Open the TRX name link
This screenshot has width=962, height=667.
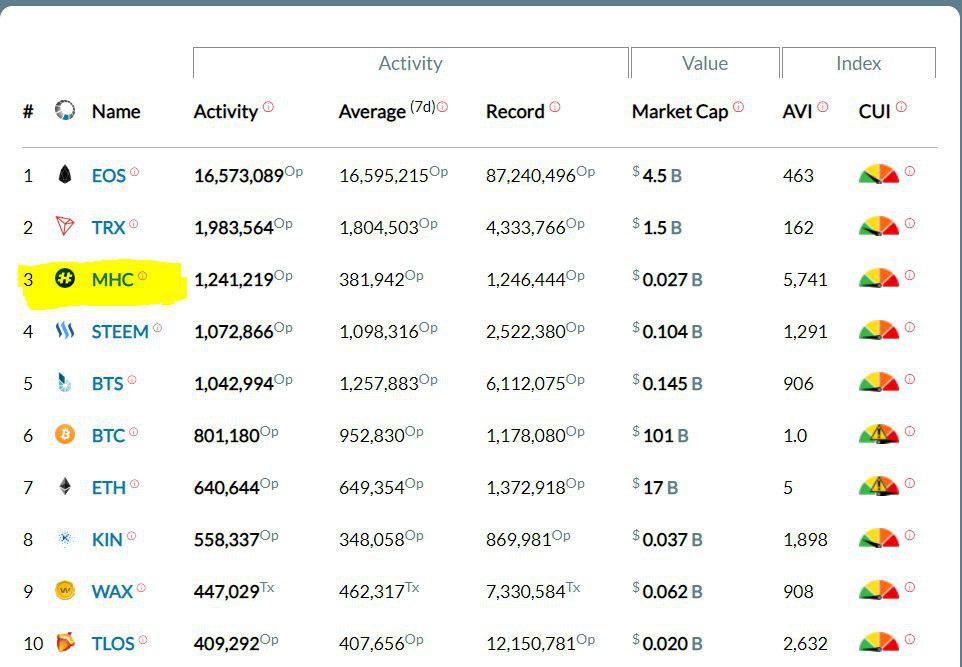[109, 228]
